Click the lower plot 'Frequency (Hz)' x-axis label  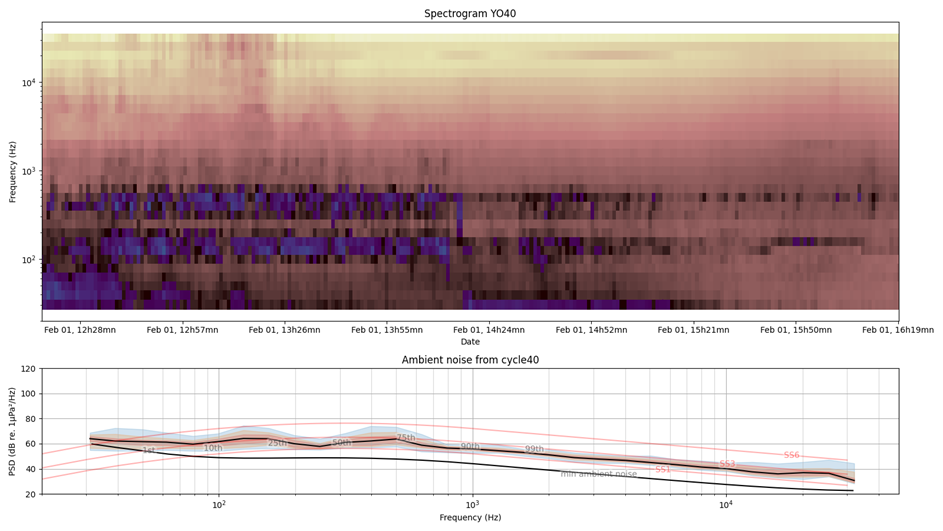pyautogui.click(x=470, y=518)
